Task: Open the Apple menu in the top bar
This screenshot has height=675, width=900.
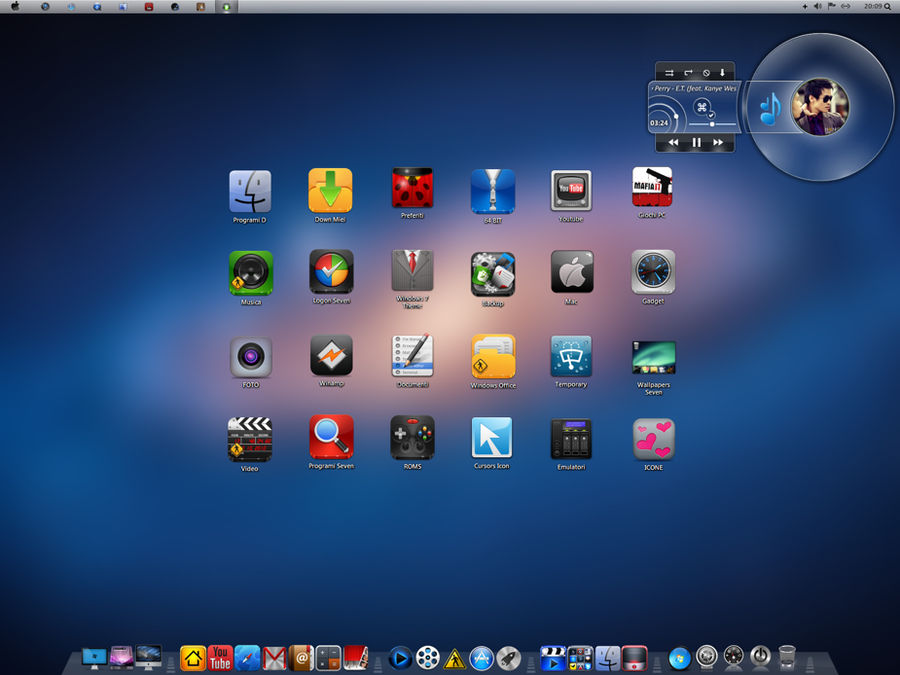Action: pyautogui.click(x=14, y=6)
